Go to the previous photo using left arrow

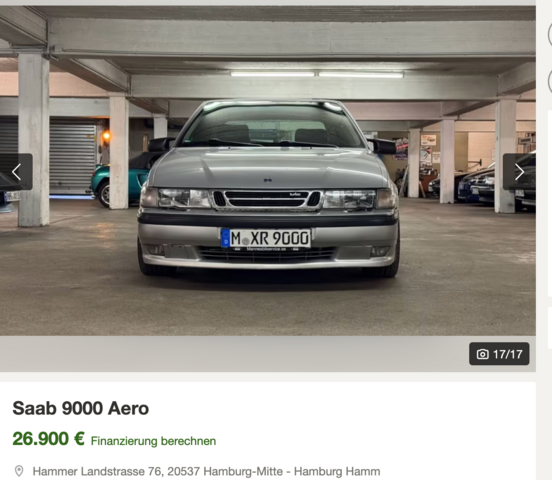click(x=16, y=172)
